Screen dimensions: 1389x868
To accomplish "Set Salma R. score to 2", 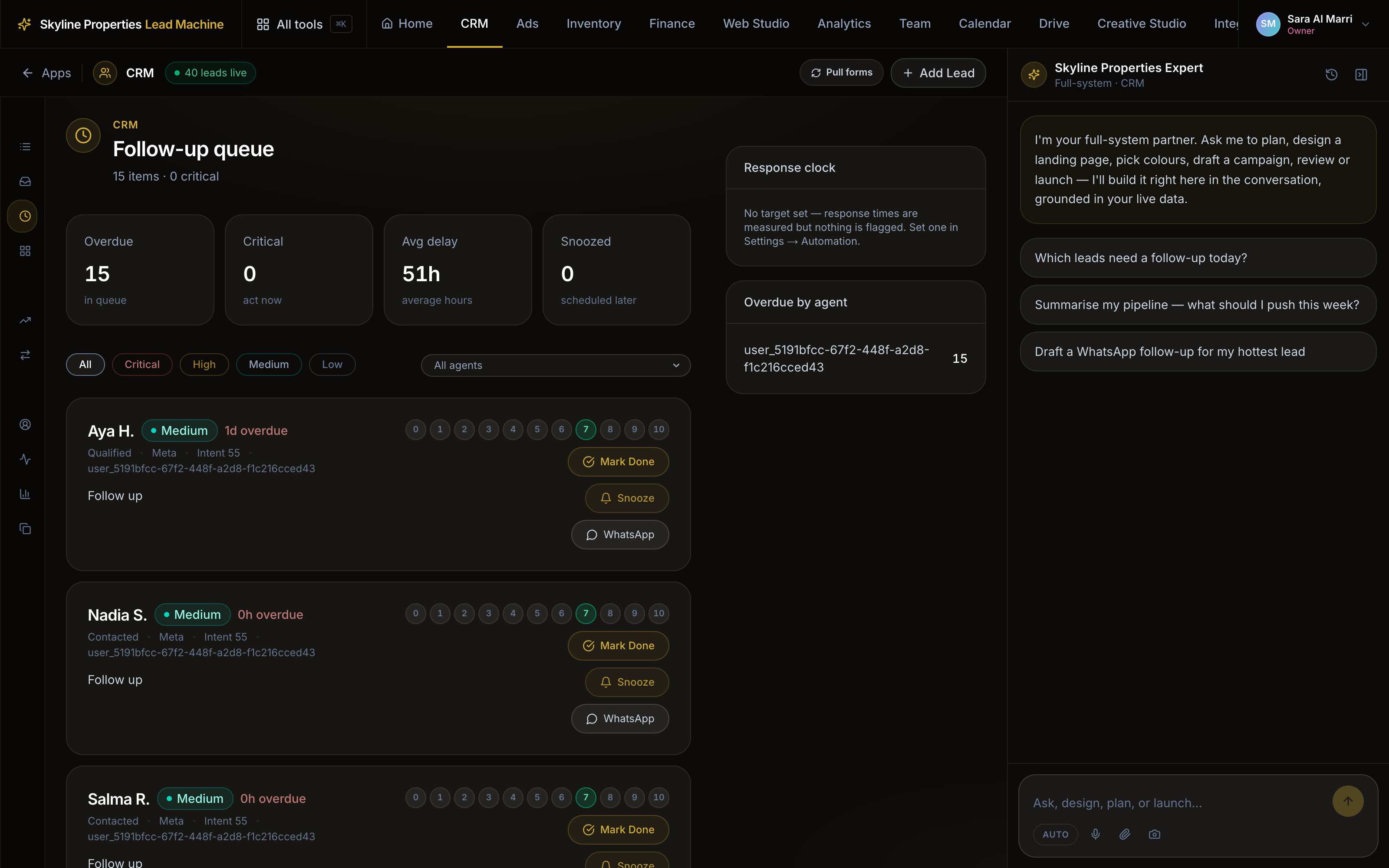I will (x=464, y=797).
